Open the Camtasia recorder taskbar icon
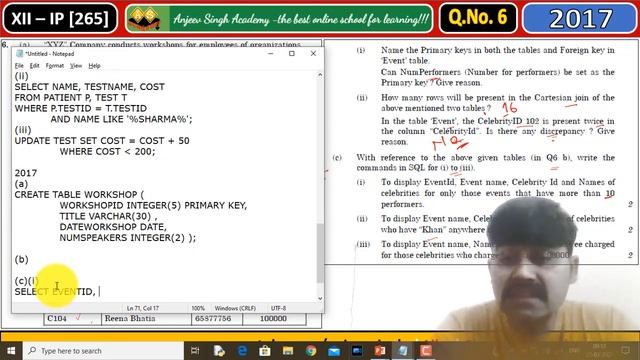Viewport: 640px width, 360px height. pos(426,351)
